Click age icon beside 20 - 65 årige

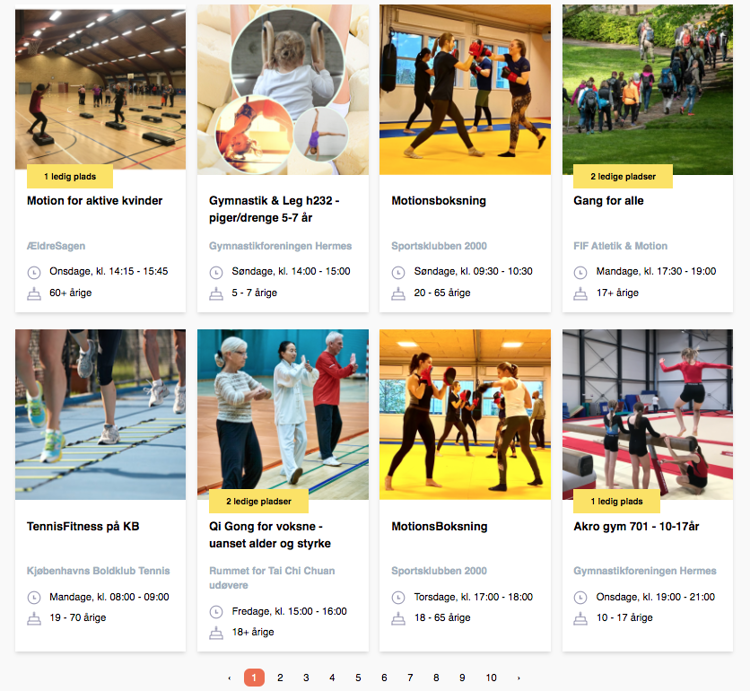coord(398,294)
